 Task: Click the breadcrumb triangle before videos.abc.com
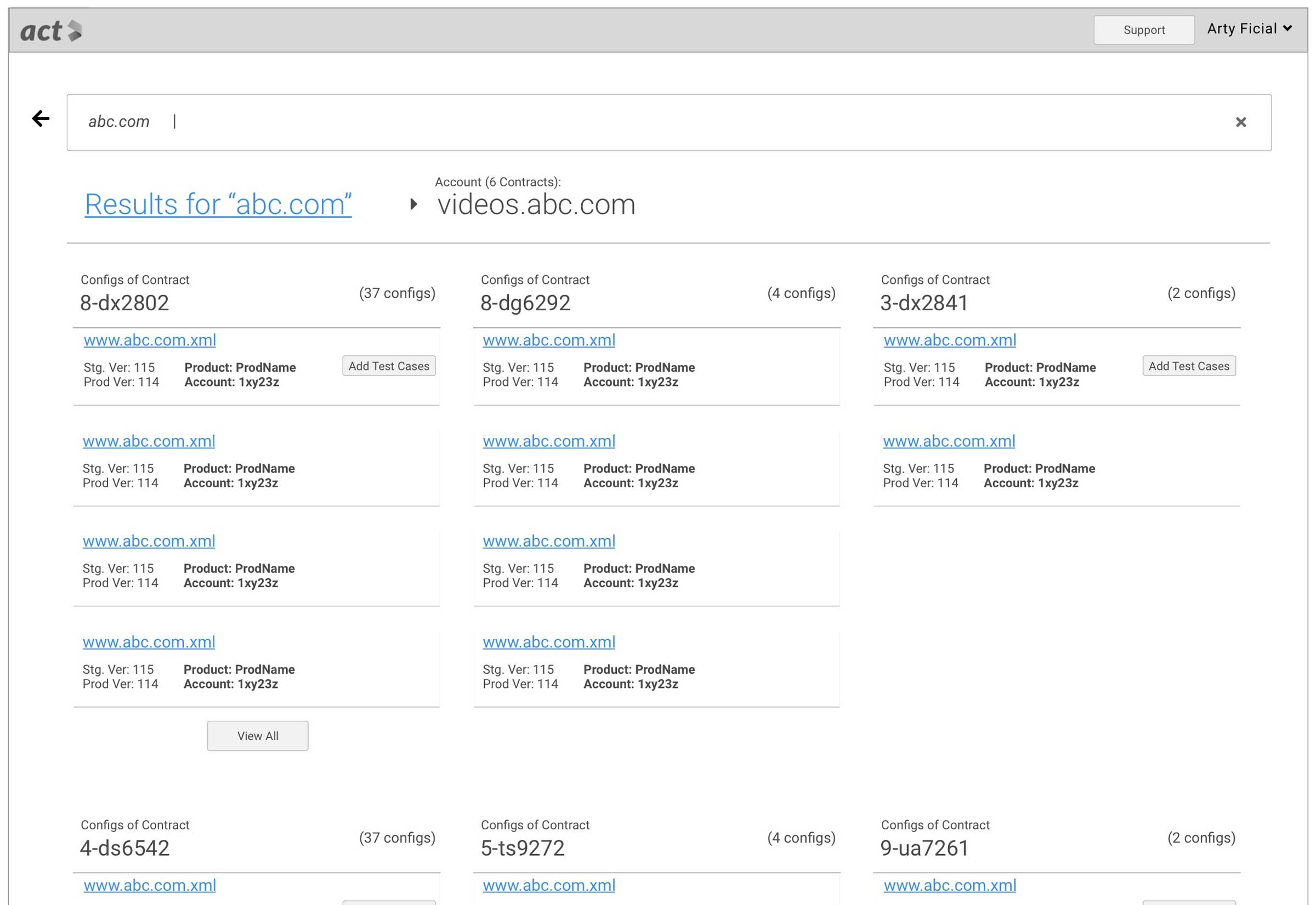[x=413, y=204]
